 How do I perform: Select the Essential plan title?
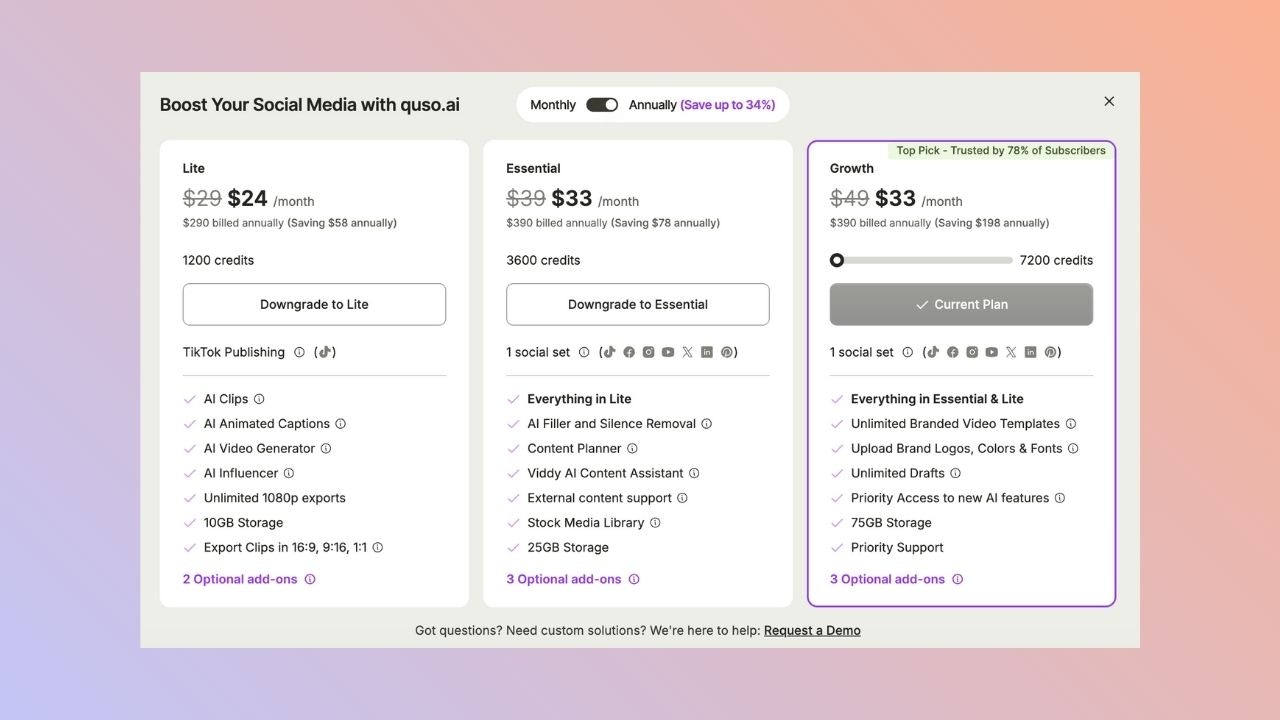tap(533, 168)
